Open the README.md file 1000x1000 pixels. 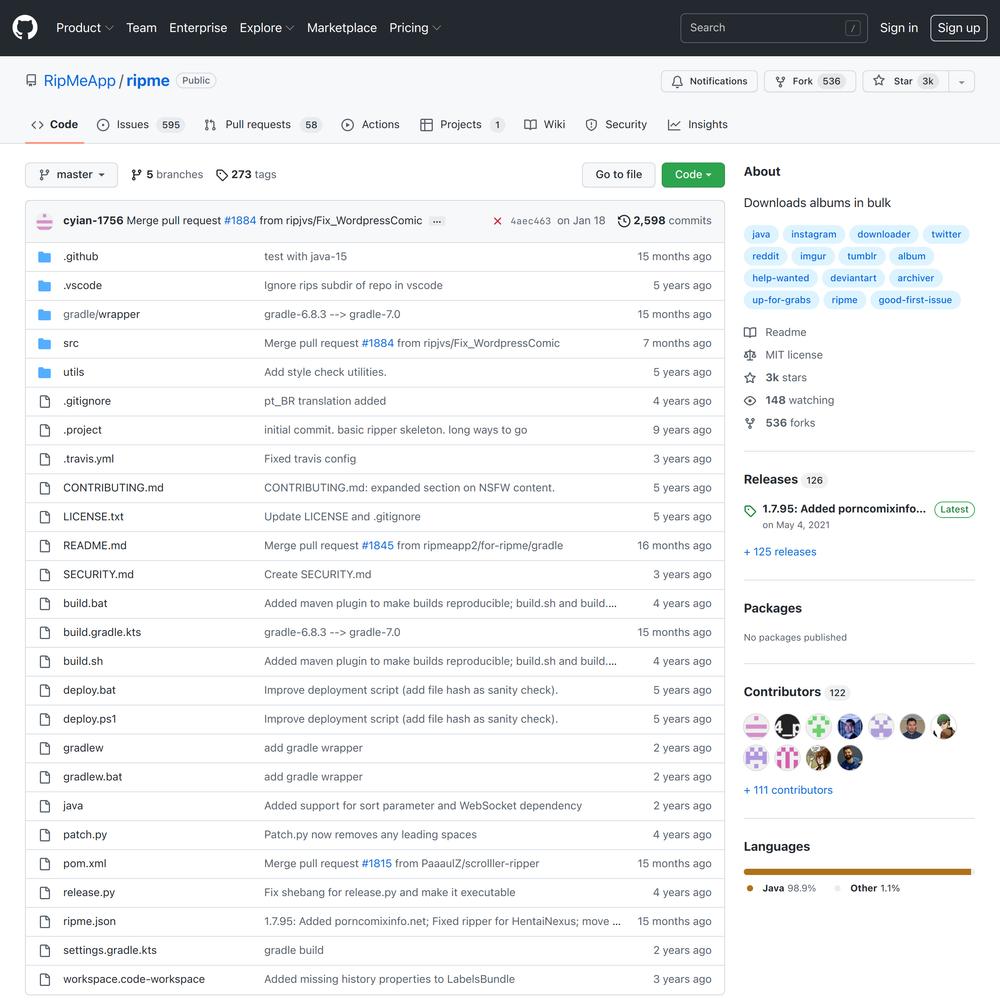tap(95, 546)
